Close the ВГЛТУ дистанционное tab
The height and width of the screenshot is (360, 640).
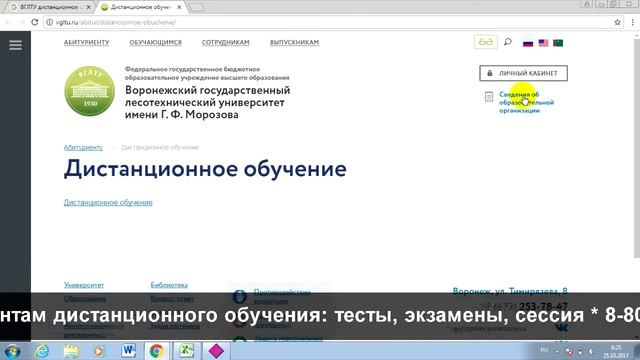89,7
